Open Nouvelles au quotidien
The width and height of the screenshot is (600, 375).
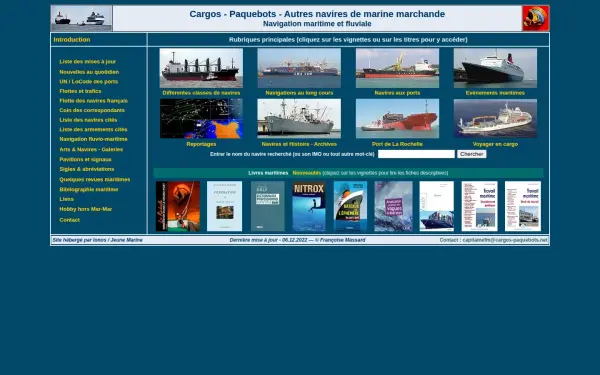(89, 72)
